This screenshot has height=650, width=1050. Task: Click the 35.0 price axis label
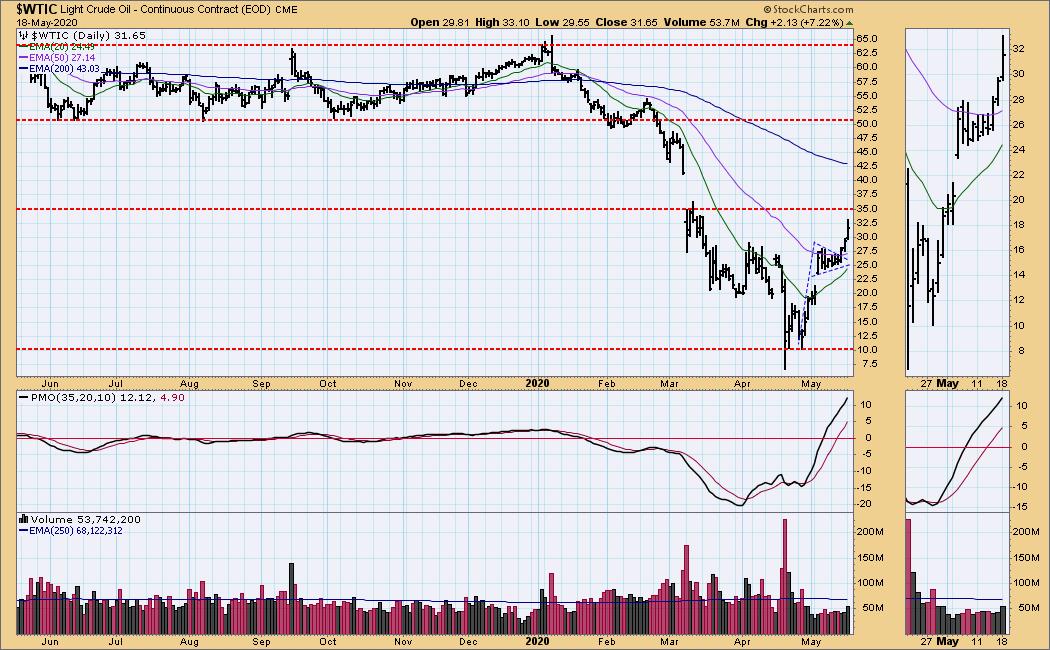click(x=868, y=209)
